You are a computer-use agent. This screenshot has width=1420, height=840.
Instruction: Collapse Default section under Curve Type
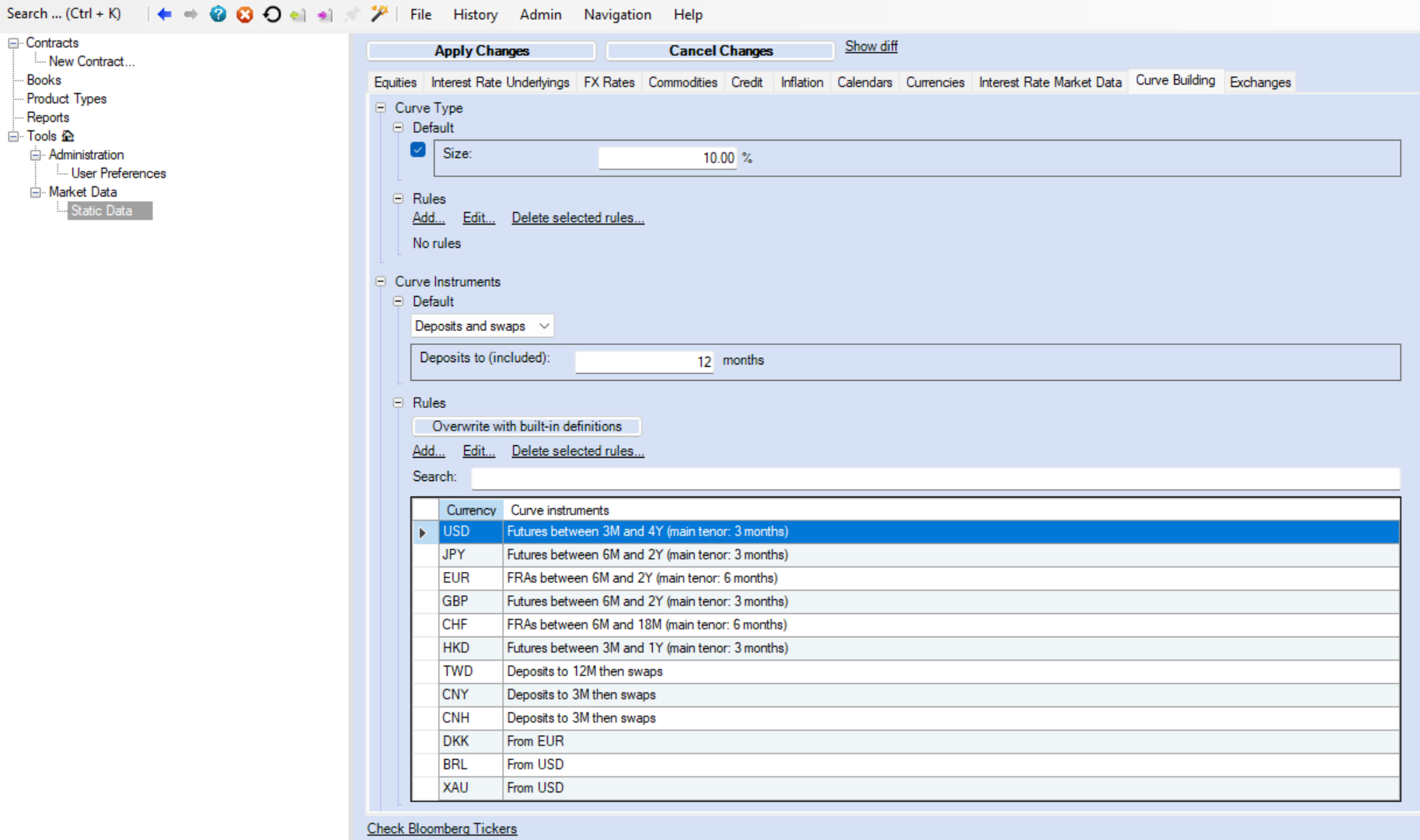[399, 127]
